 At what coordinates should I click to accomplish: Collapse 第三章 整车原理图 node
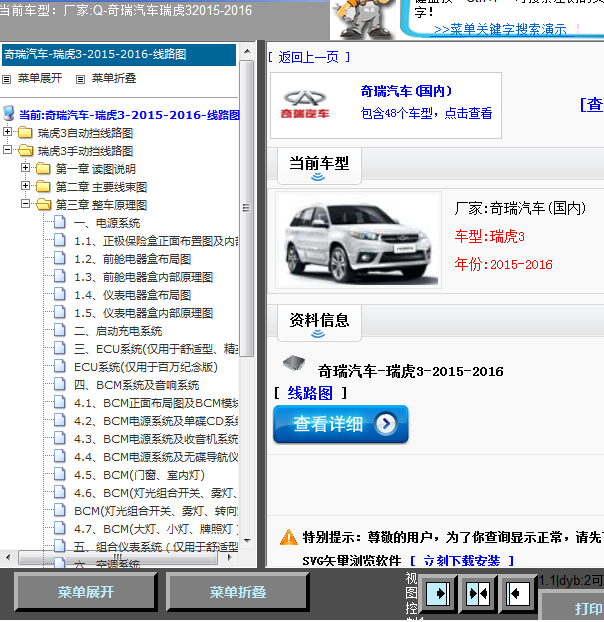click(25, 203)
